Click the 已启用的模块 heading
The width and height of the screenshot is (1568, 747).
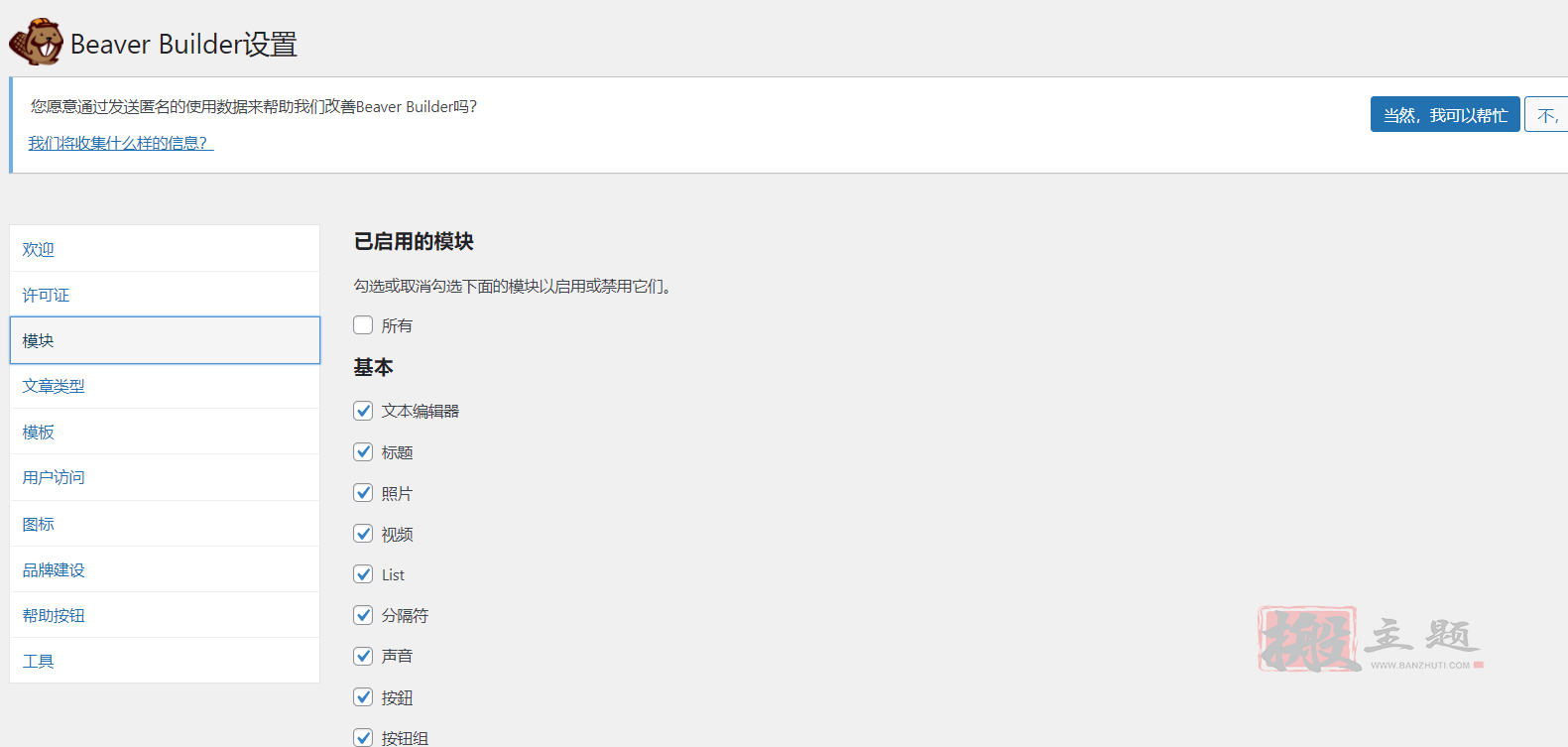tap(414, 241)
